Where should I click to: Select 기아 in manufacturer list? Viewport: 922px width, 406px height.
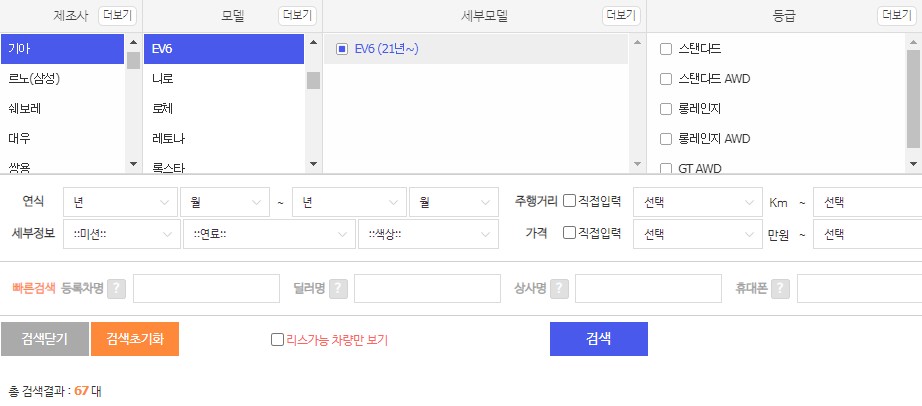62,49
